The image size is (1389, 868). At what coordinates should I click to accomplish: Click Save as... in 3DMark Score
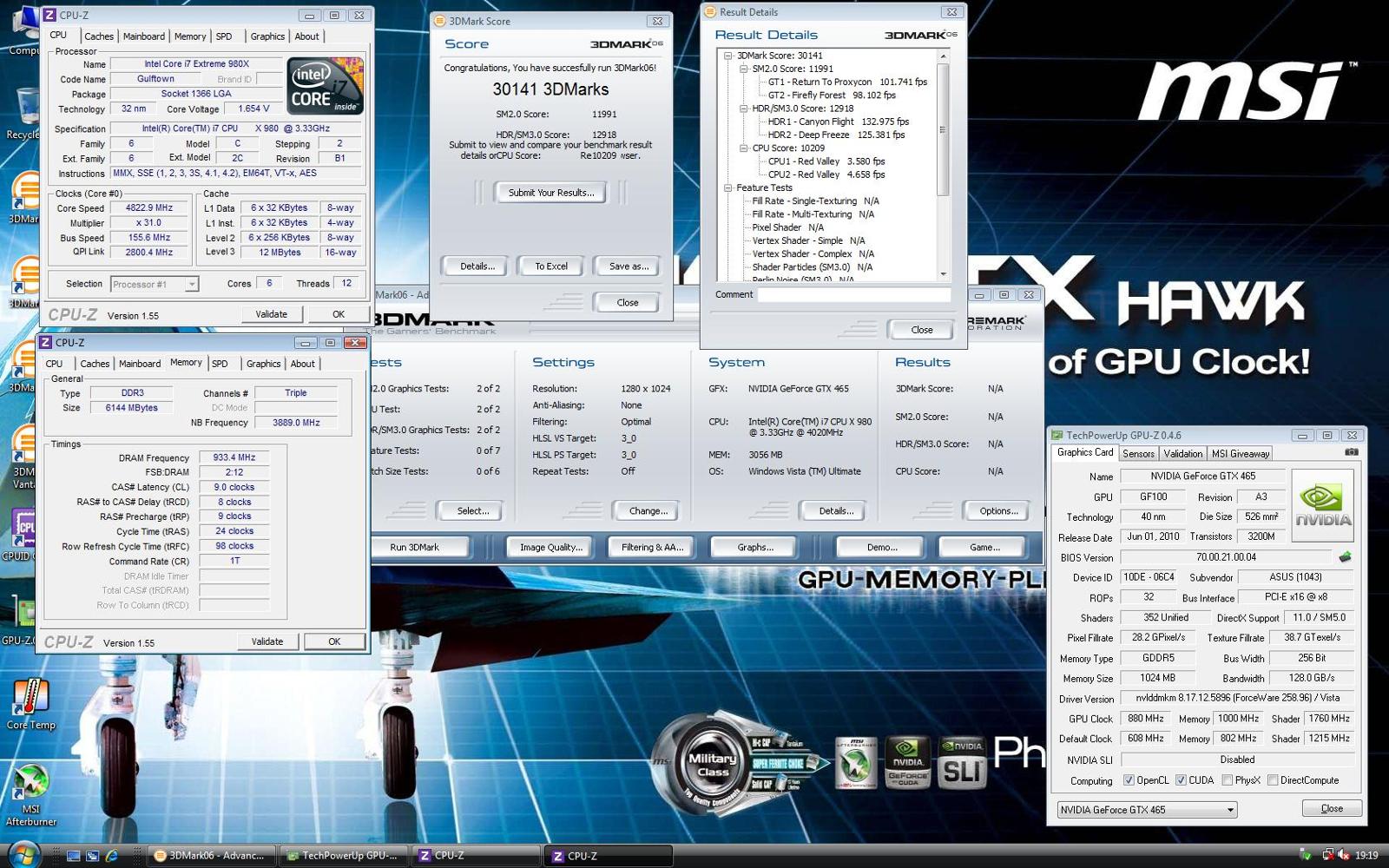tap(629, 266)
